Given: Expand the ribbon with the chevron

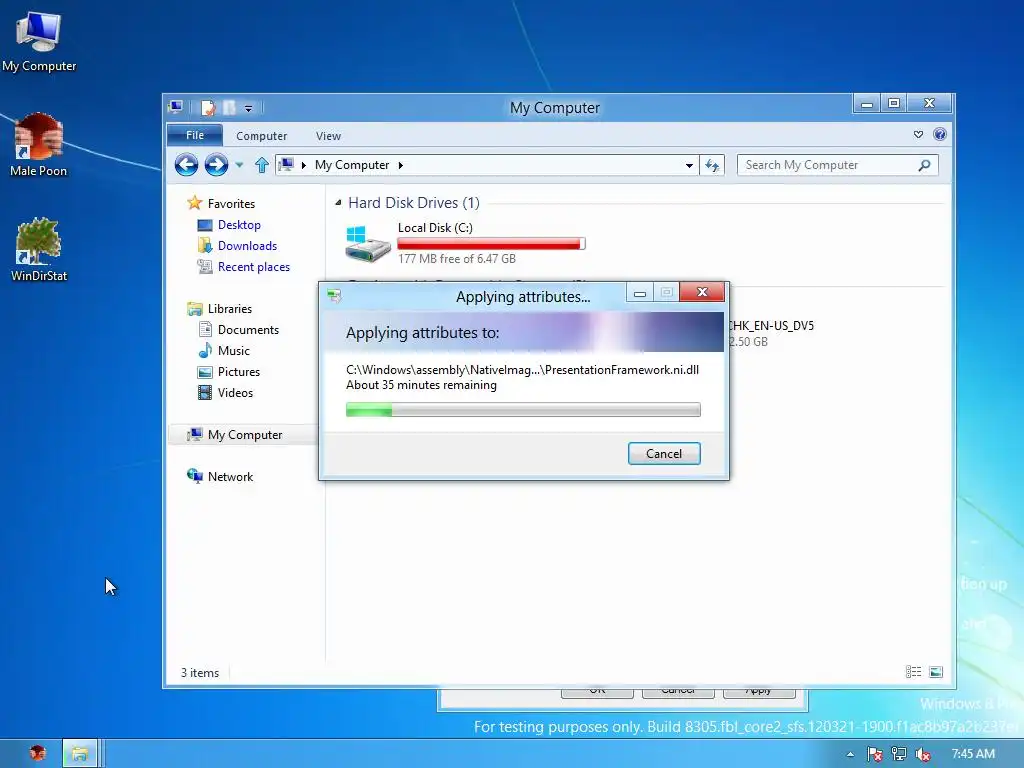Looking at the screenshot, I should pyautogui.click(x=918, y=135).
